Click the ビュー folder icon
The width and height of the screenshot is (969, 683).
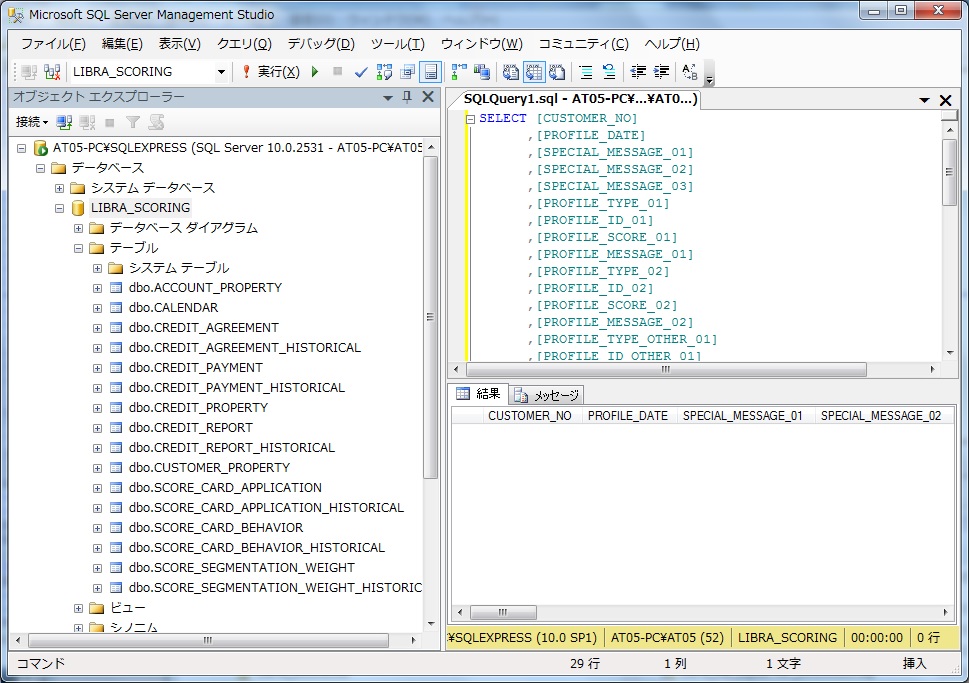click(x=96, y=608)
